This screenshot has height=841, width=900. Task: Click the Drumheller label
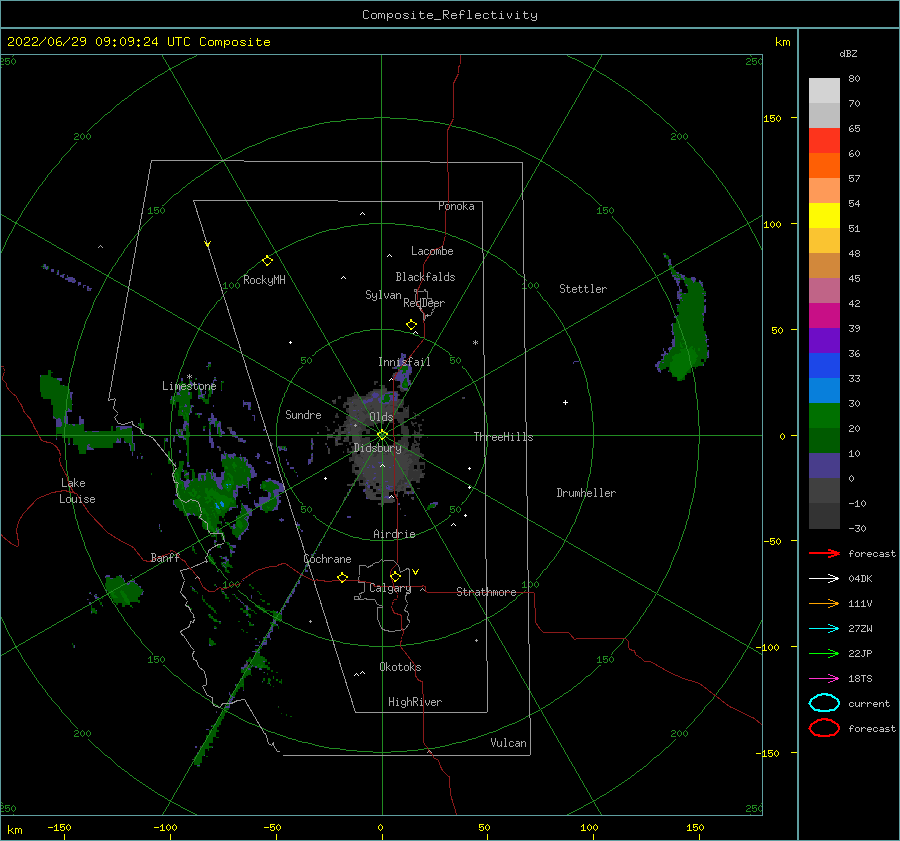[x=586, y=493]
